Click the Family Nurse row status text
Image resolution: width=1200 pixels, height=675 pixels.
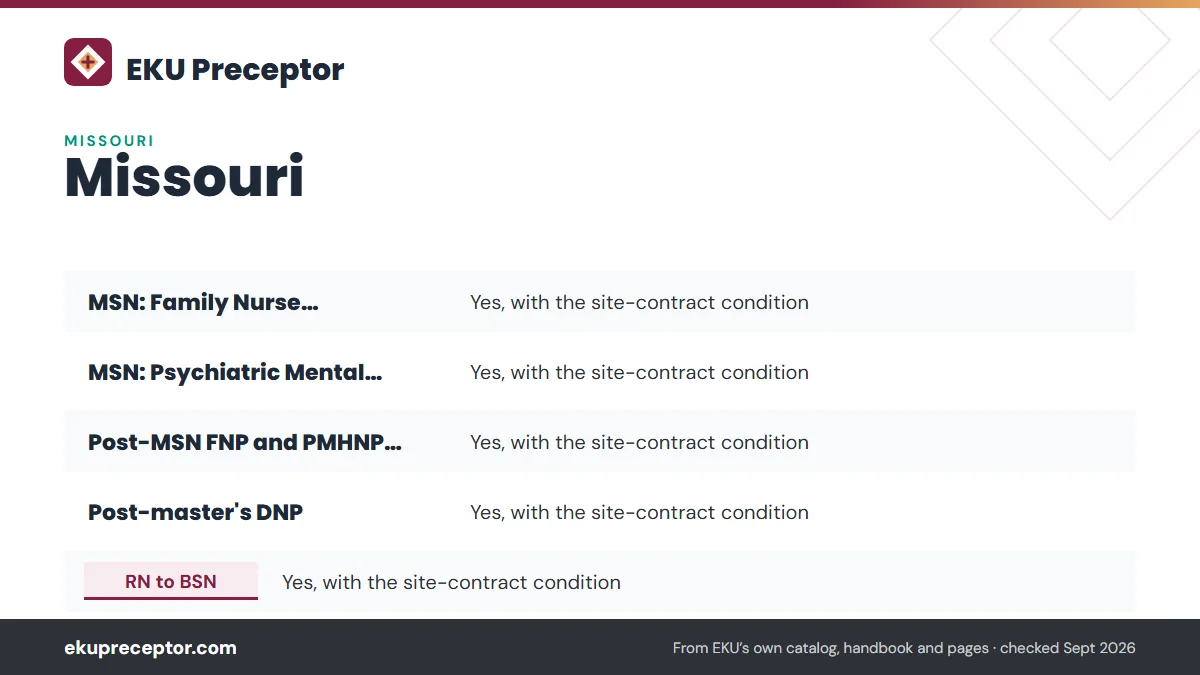click(x=639, y=302)
